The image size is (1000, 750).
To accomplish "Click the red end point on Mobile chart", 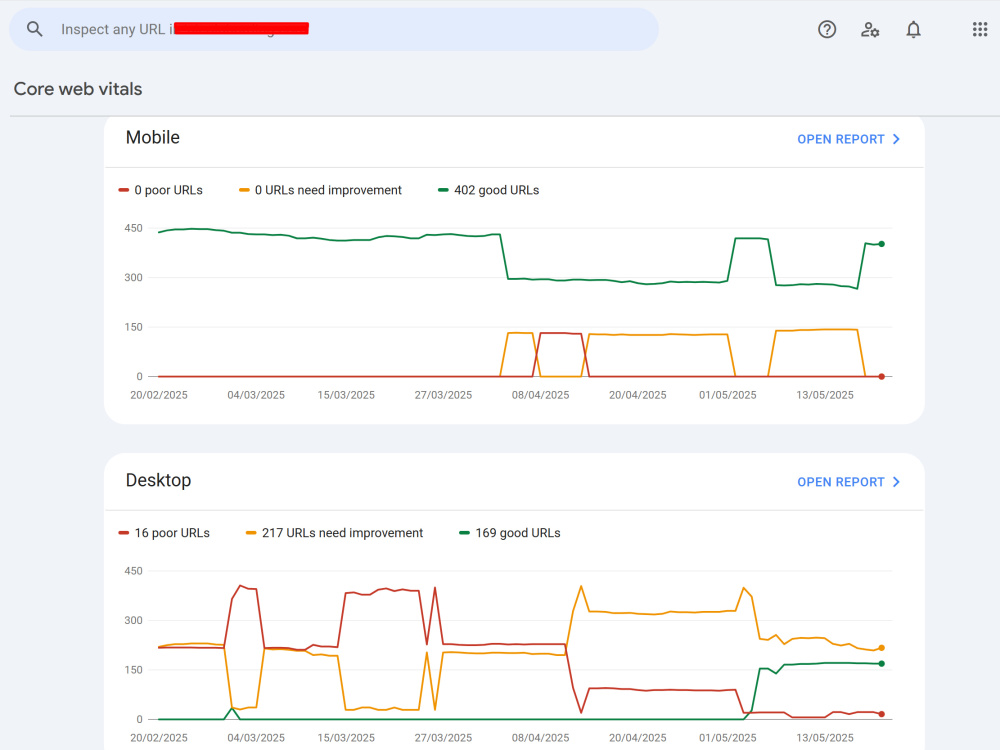I will click(881, 376).
